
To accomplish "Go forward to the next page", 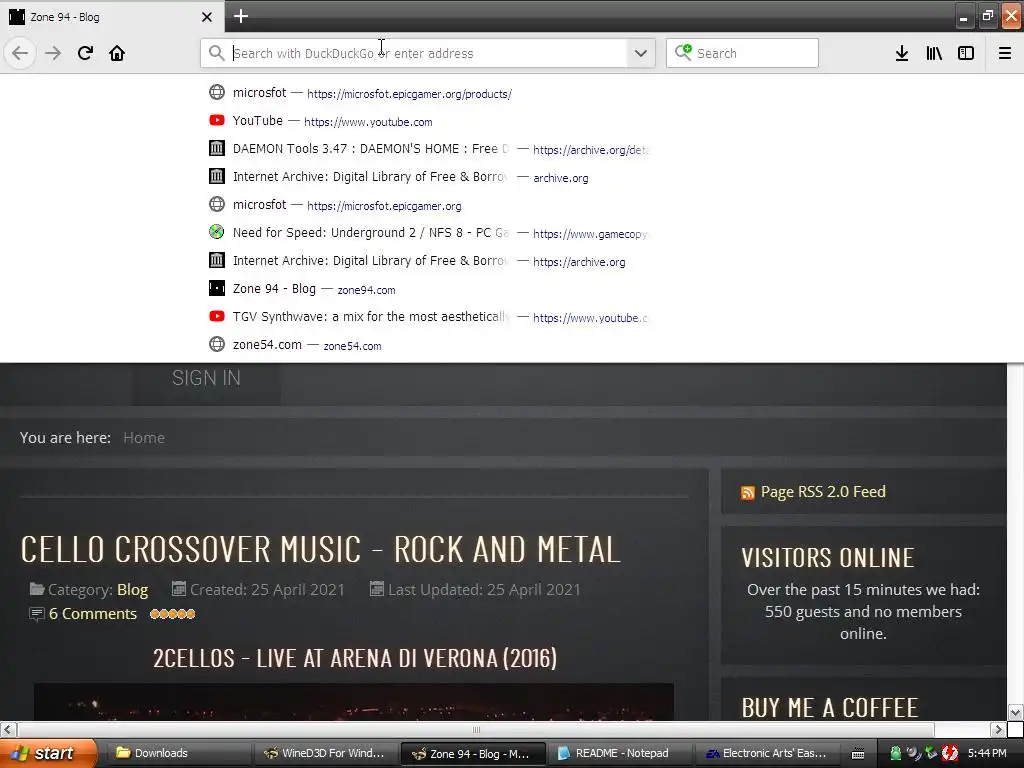I will [x=53, y=53].
